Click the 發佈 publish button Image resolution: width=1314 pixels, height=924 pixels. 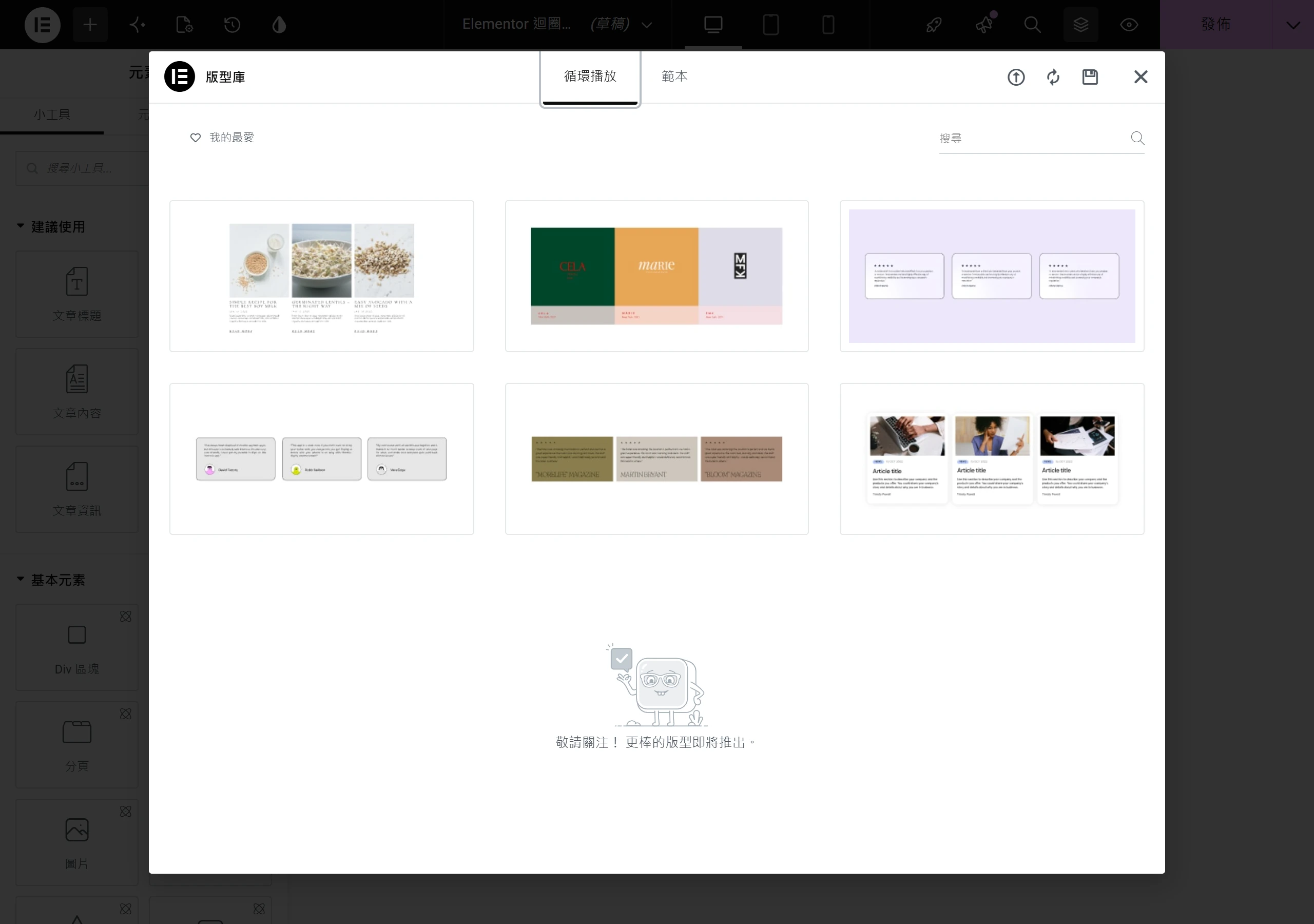click(x=1216, y=25)
